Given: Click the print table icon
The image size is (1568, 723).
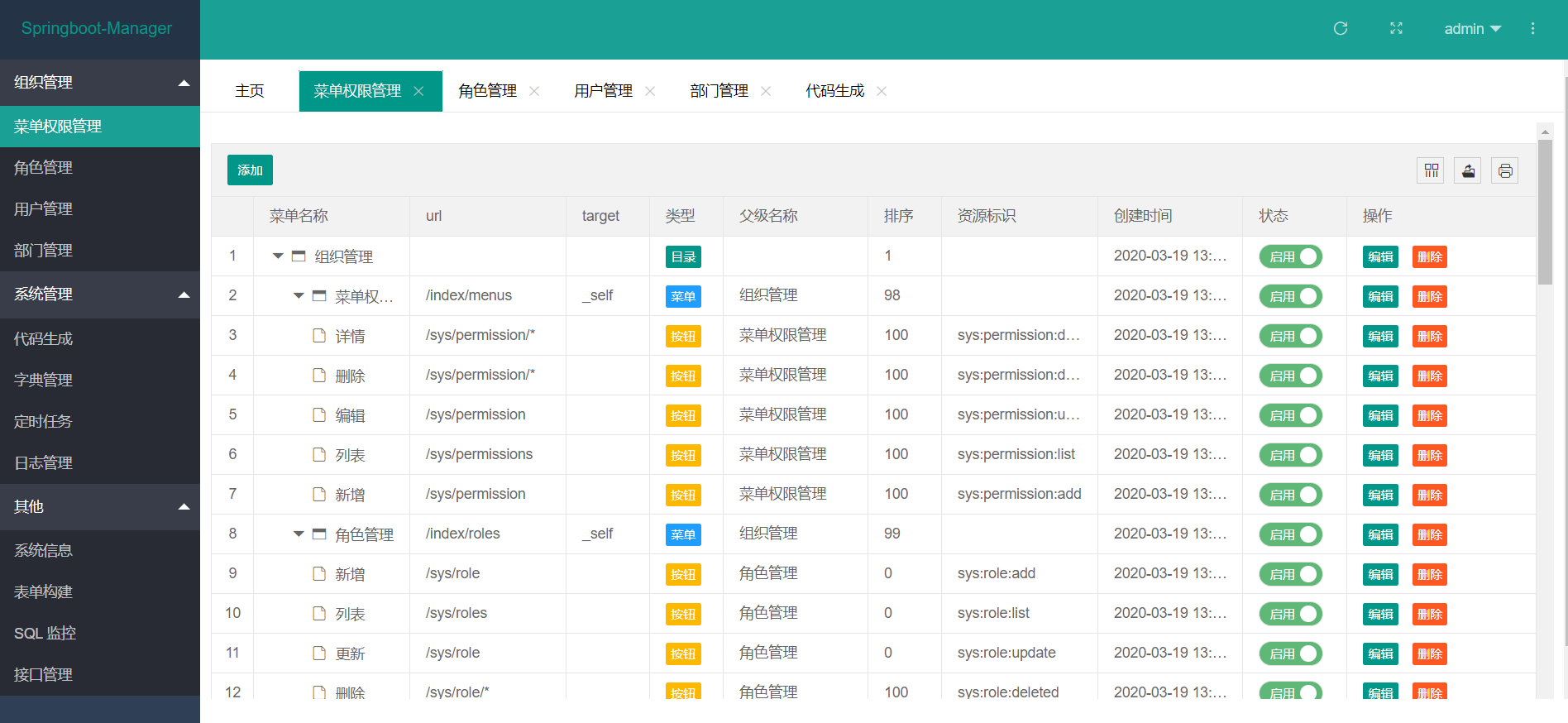Looking at the screenshot, I should pyautogui.click(x=1505, y=170).
